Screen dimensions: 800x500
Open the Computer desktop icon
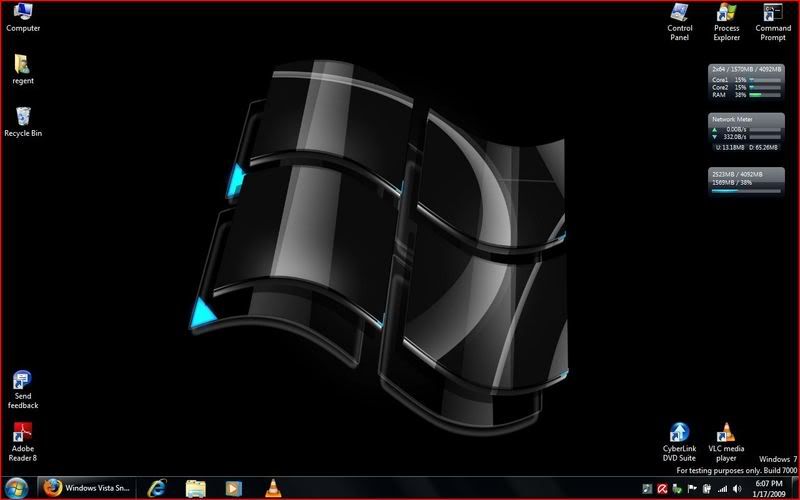point(22,17)
